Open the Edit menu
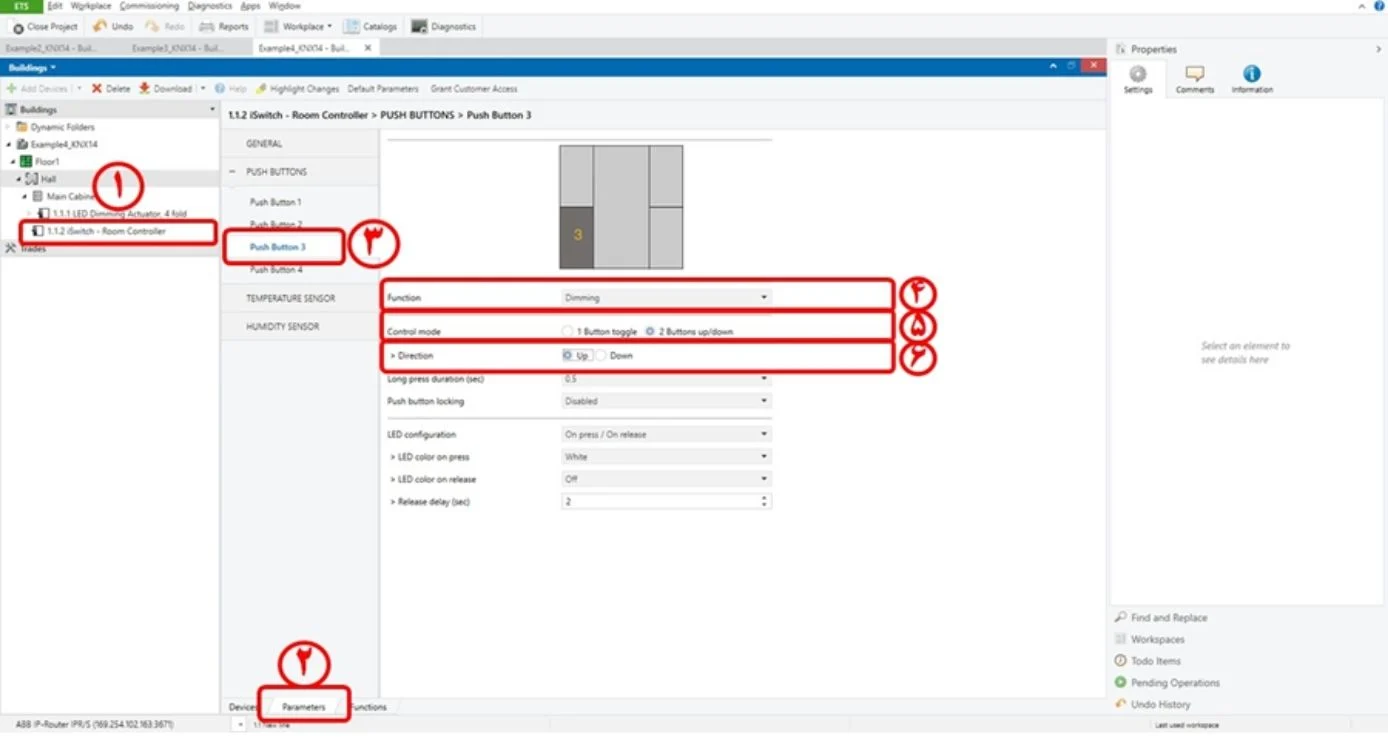 [55, 6]
